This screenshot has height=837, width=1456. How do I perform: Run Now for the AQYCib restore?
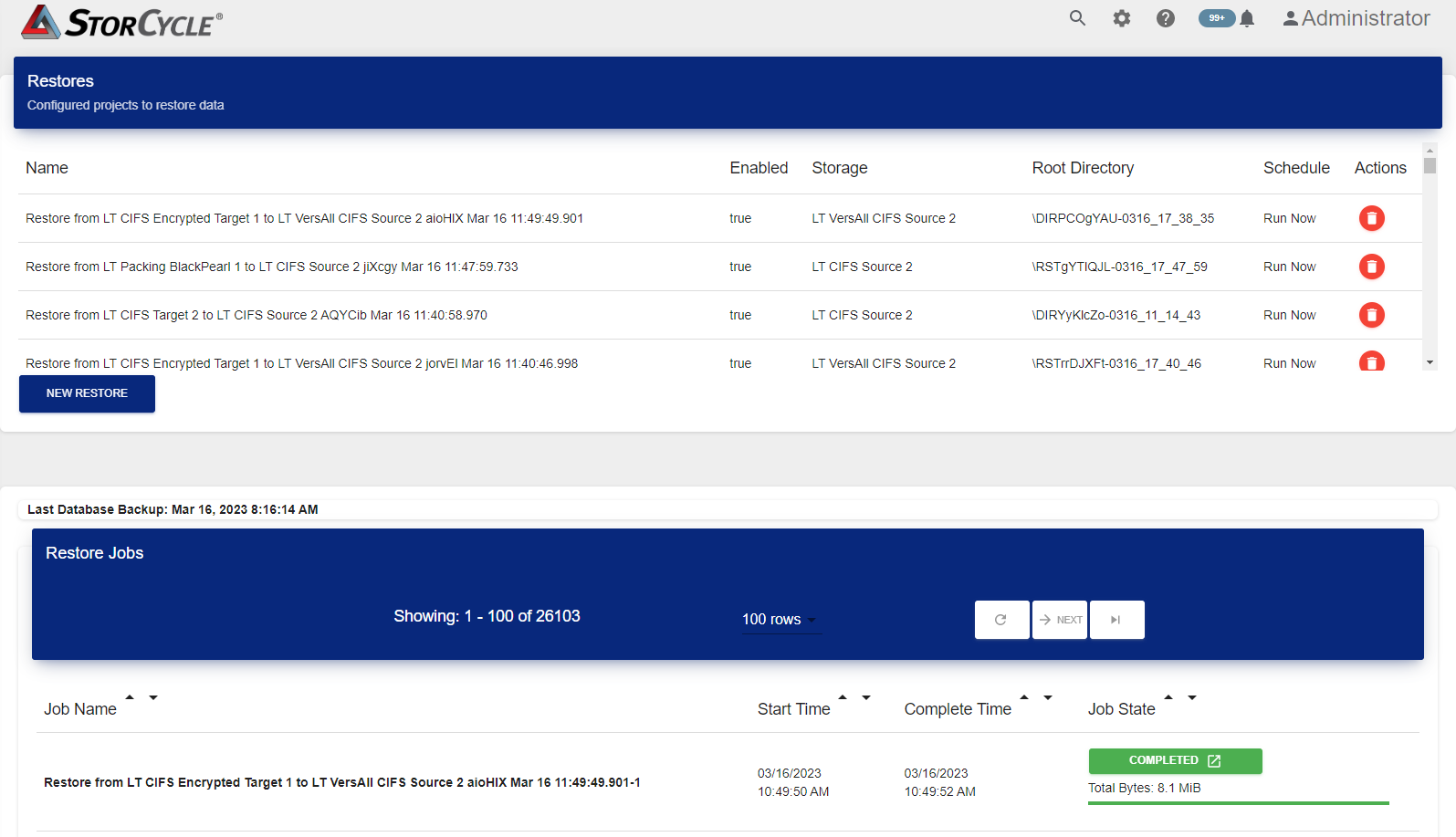(1289, 315)
